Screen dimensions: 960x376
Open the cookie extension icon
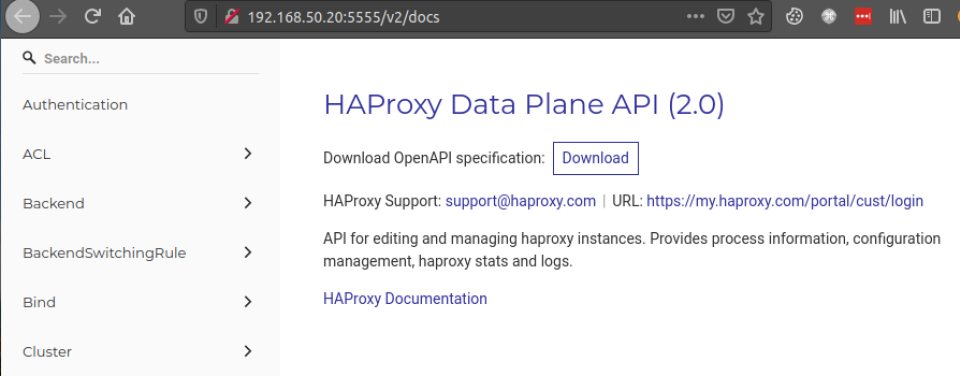tap(794, 17)
